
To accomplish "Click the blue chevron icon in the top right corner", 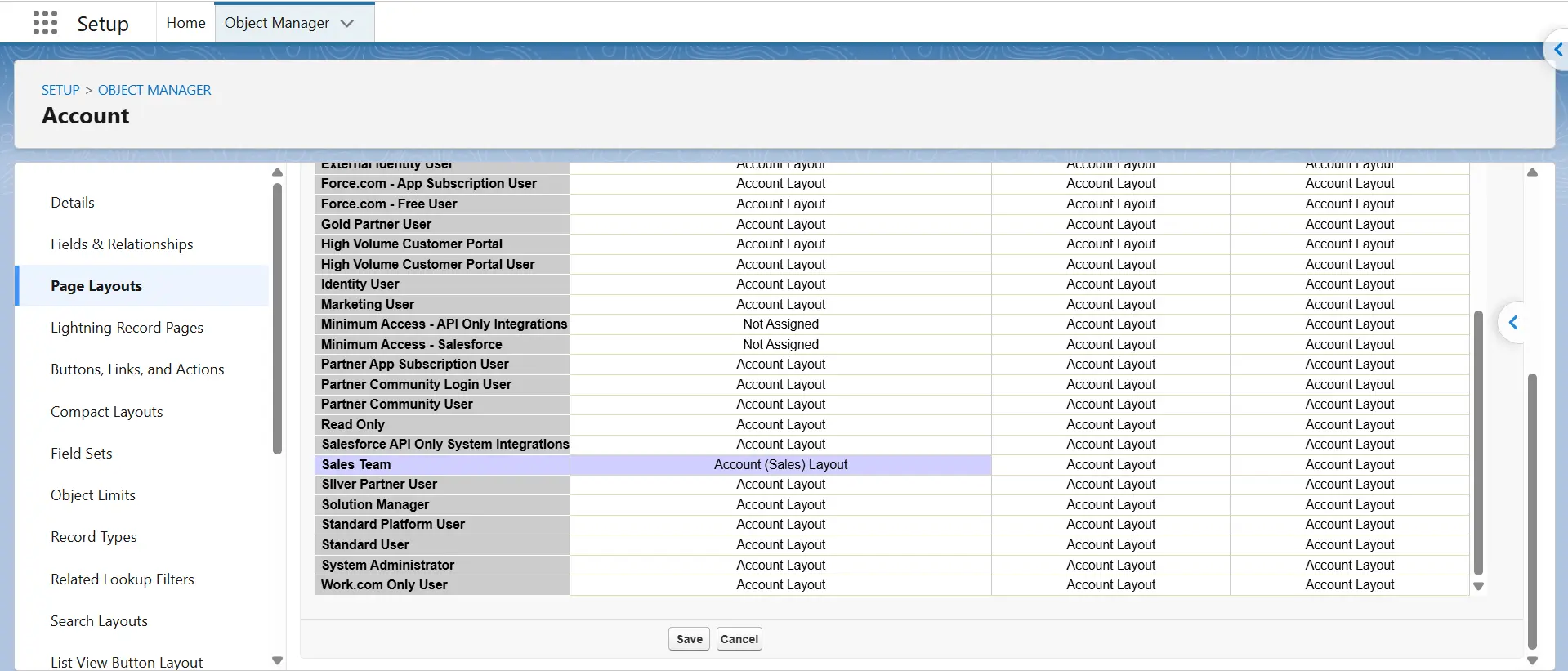I will (1557, 51).
